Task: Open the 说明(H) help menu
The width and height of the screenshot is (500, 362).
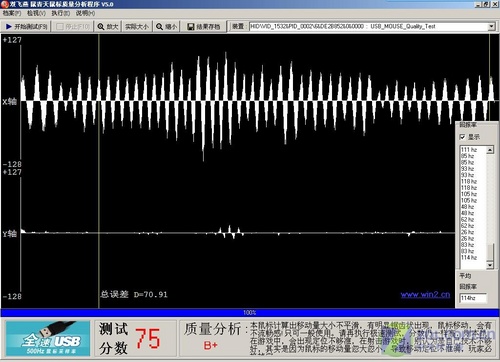Action: (x=85, y=13)
